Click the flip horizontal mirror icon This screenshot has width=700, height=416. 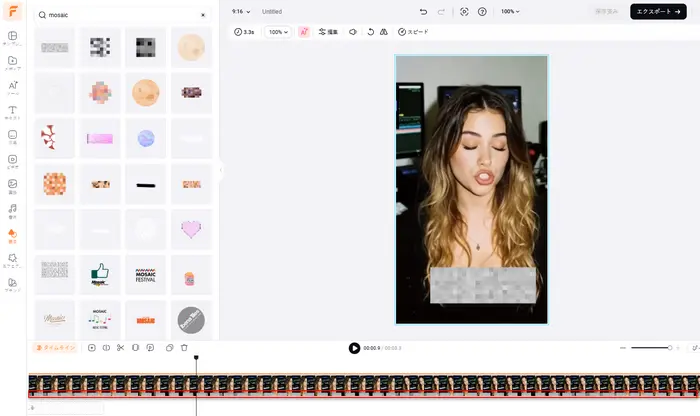(x=383, y=32)
